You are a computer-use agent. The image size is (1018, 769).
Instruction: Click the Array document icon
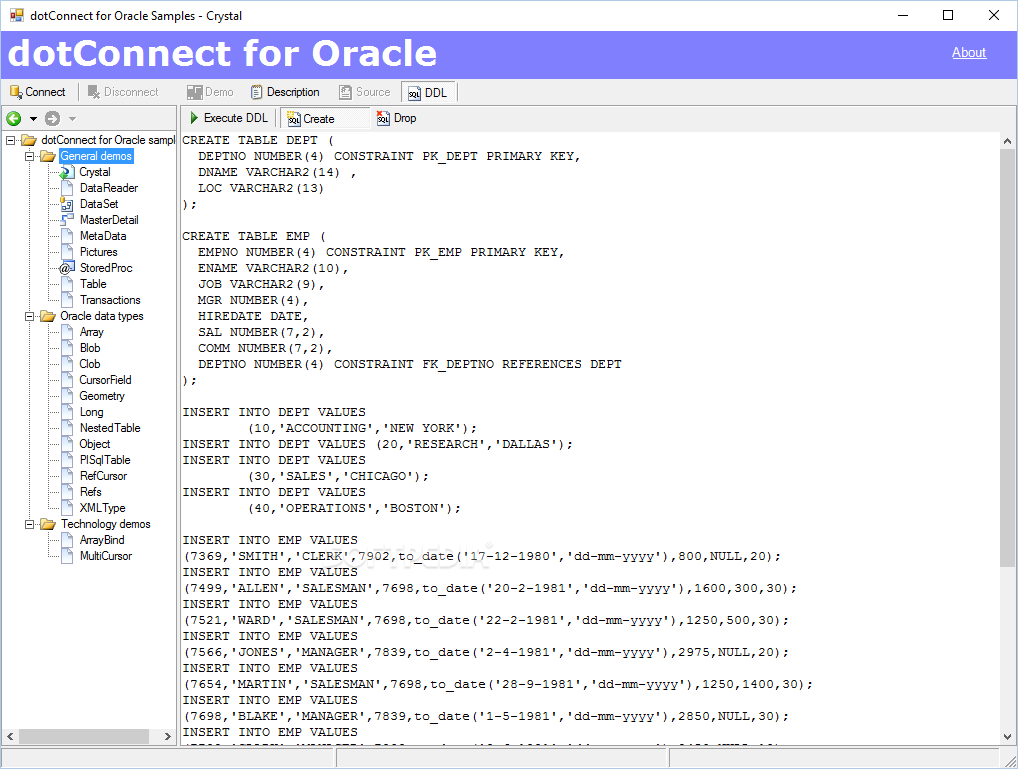pos(67,332)
